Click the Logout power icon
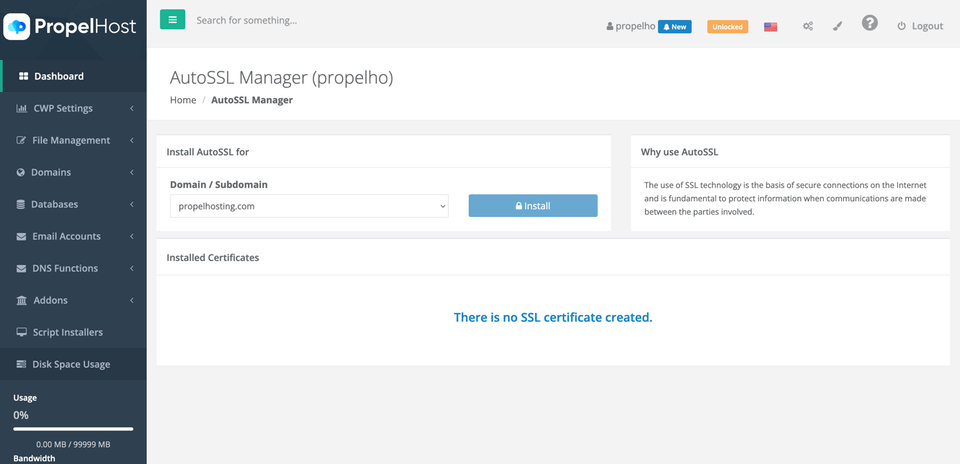 point(901,26)
